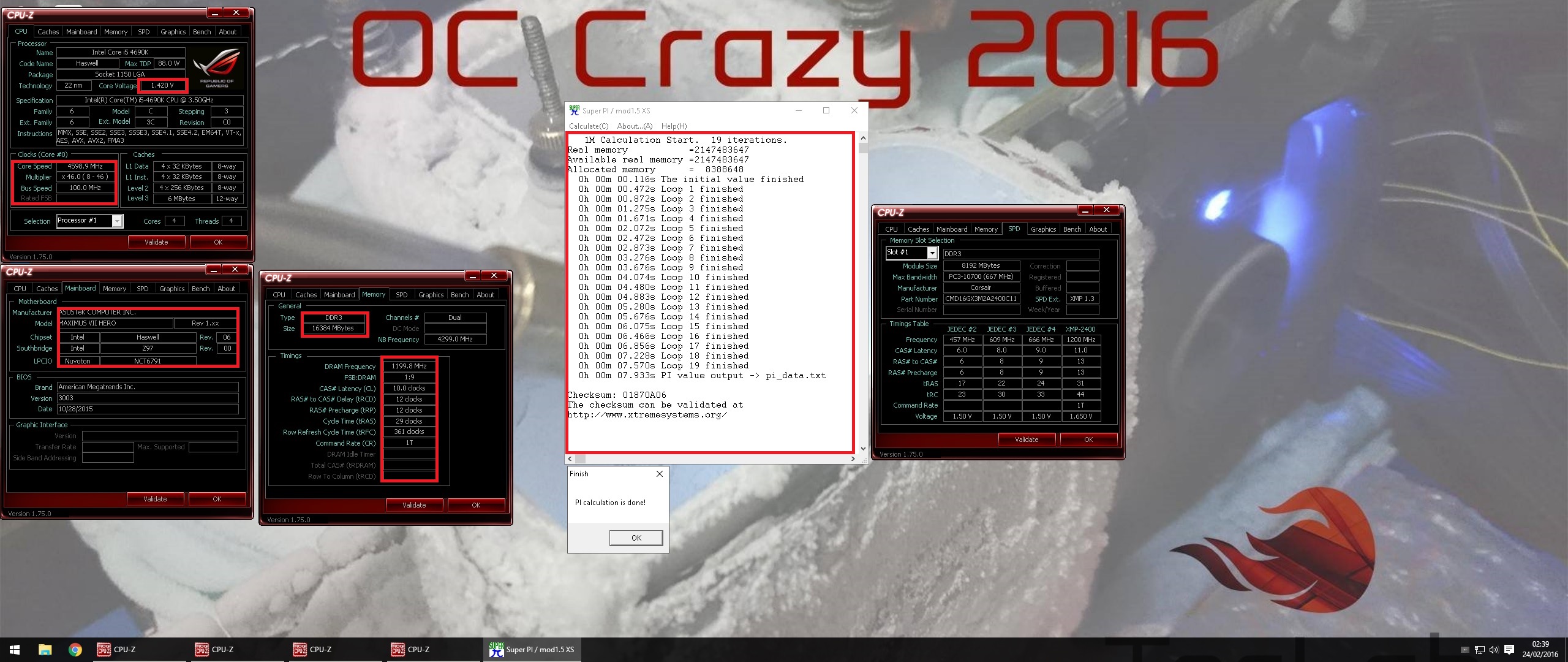Image resolution: width=1568 pixels, height=662 pixels.
Task: Open SPD tab in Memory CPU-Z window
Action: [x=401, y=295]
